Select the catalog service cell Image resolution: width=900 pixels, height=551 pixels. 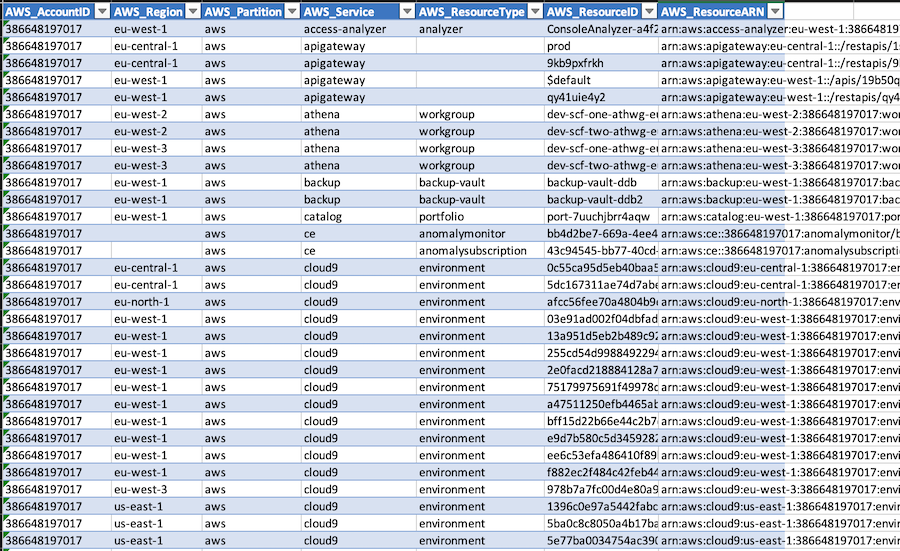pyautogui.click(x=358, y=216)
